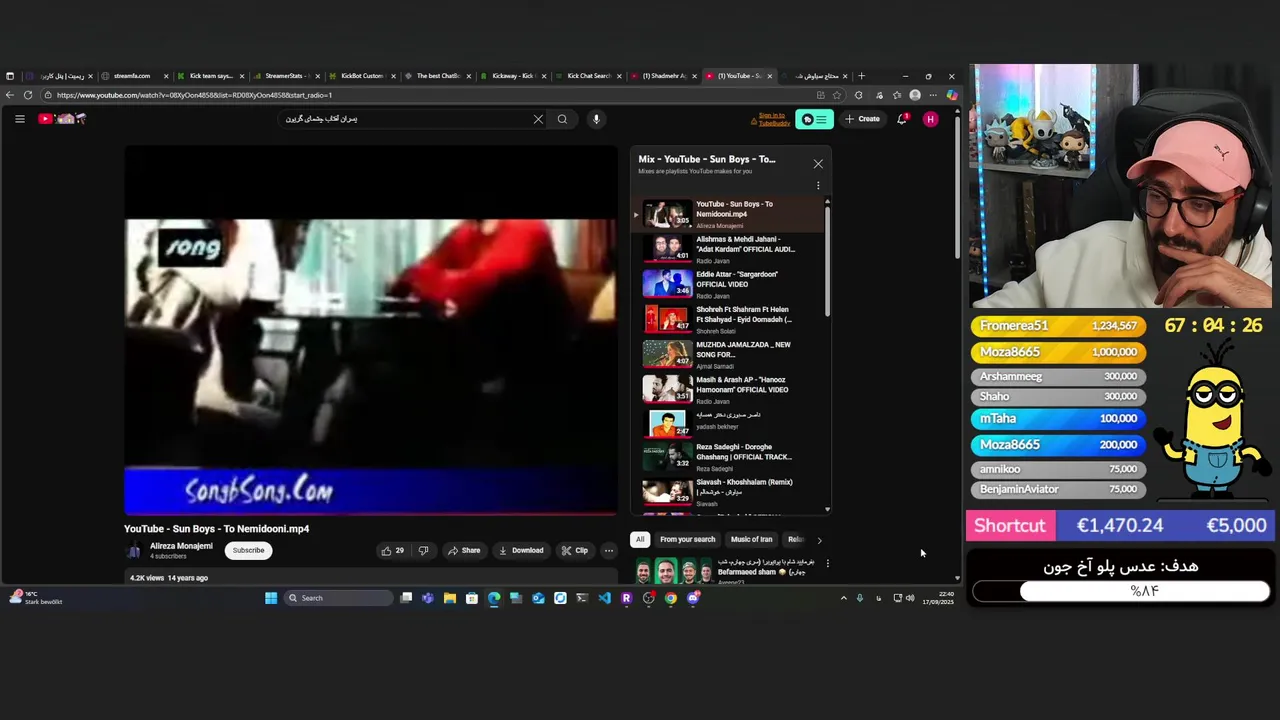Open File Explorer from the taskbar

[x=450, y=598]
